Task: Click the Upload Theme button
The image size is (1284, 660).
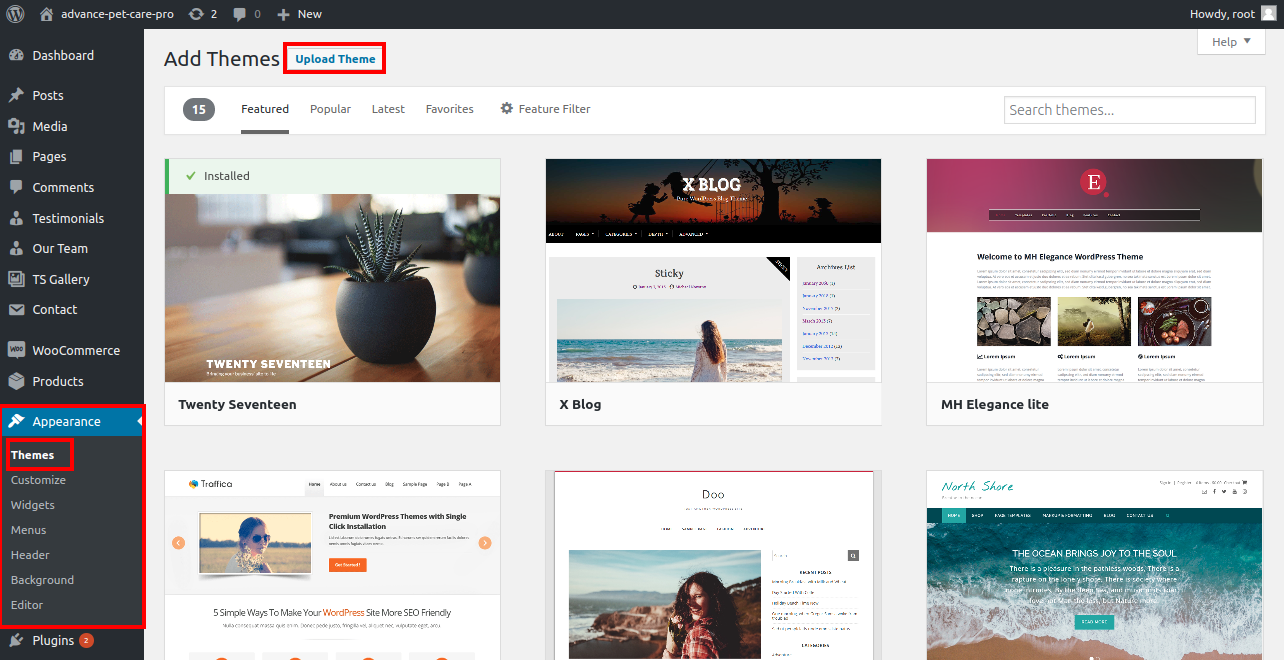Action: pos(335,59)
